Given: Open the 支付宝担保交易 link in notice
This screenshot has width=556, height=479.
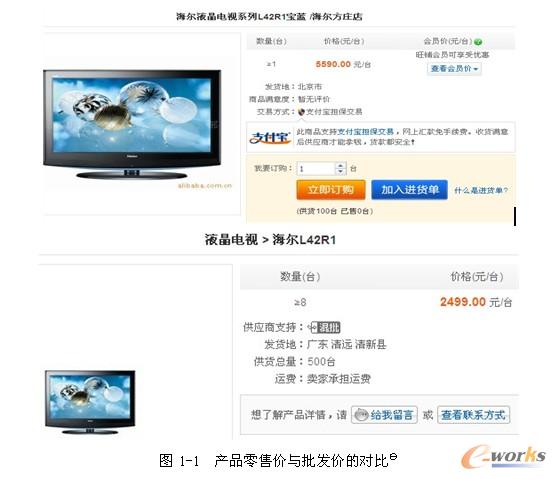Looking at the screenshot, I should click(365, 132).
